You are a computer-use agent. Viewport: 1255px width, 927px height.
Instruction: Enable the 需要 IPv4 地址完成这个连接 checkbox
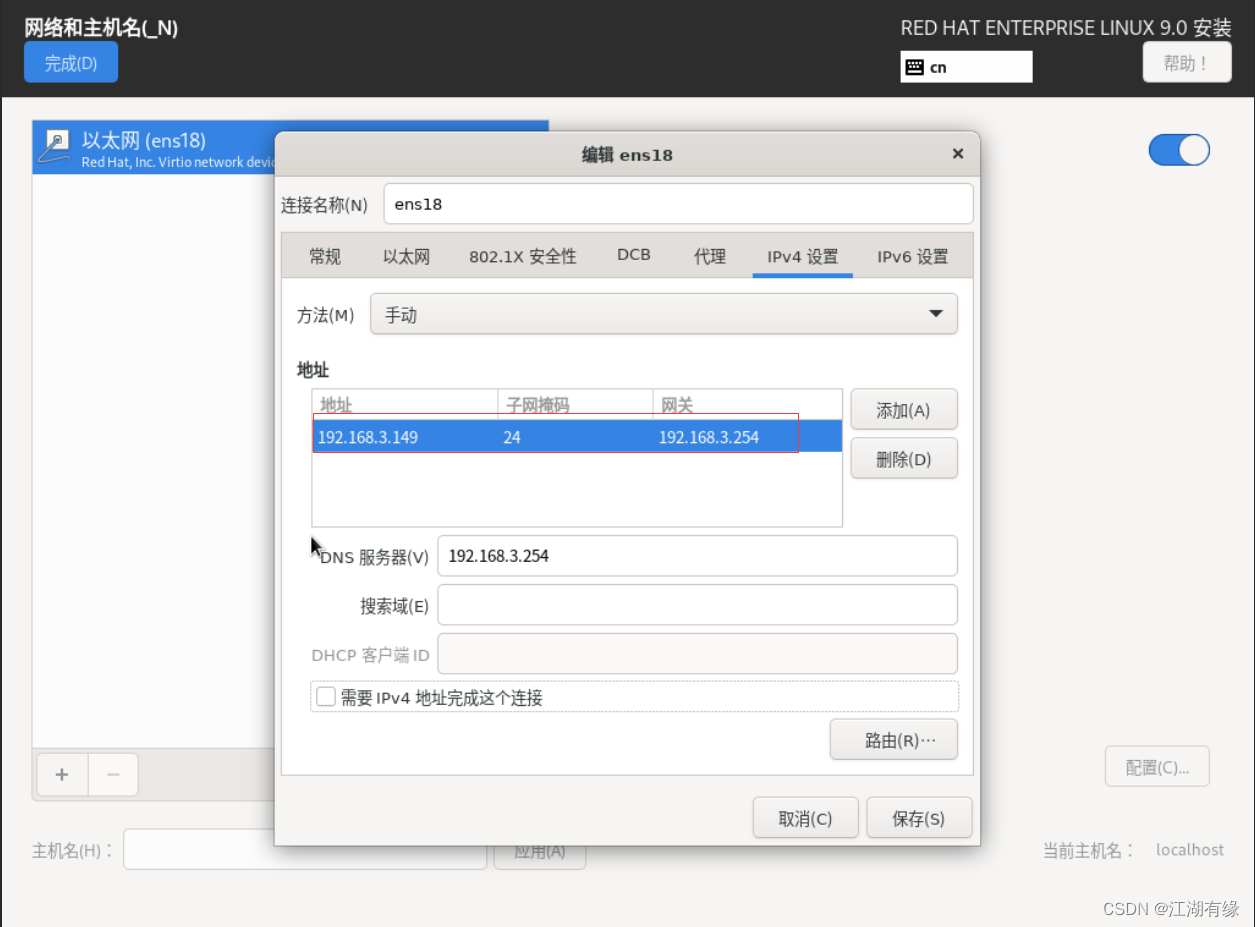325,696
